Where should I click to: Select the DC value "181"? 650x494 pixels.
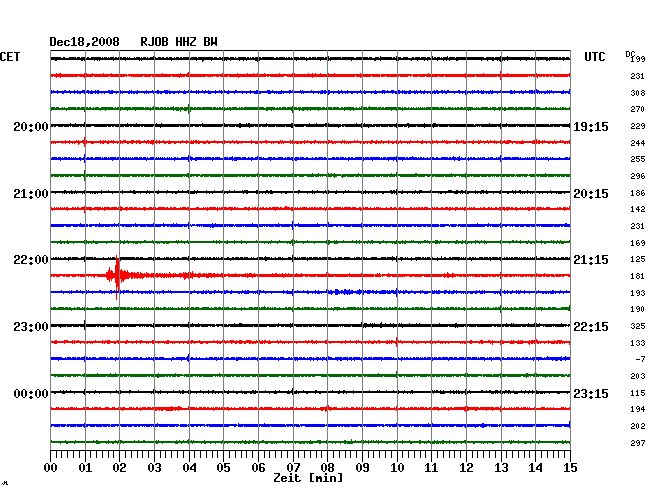(x=638, y=276)
